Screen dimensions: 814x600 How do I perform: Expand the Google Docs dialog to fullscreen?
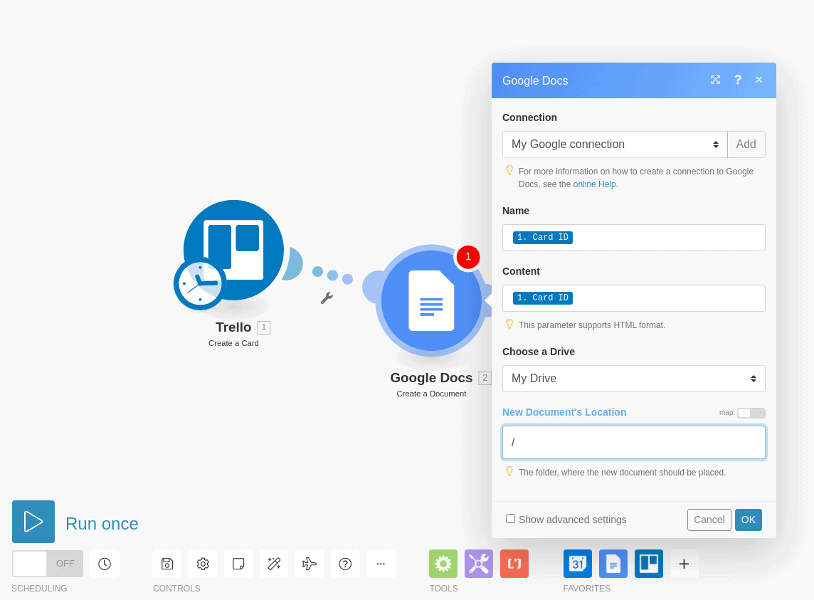click(715, 79)
